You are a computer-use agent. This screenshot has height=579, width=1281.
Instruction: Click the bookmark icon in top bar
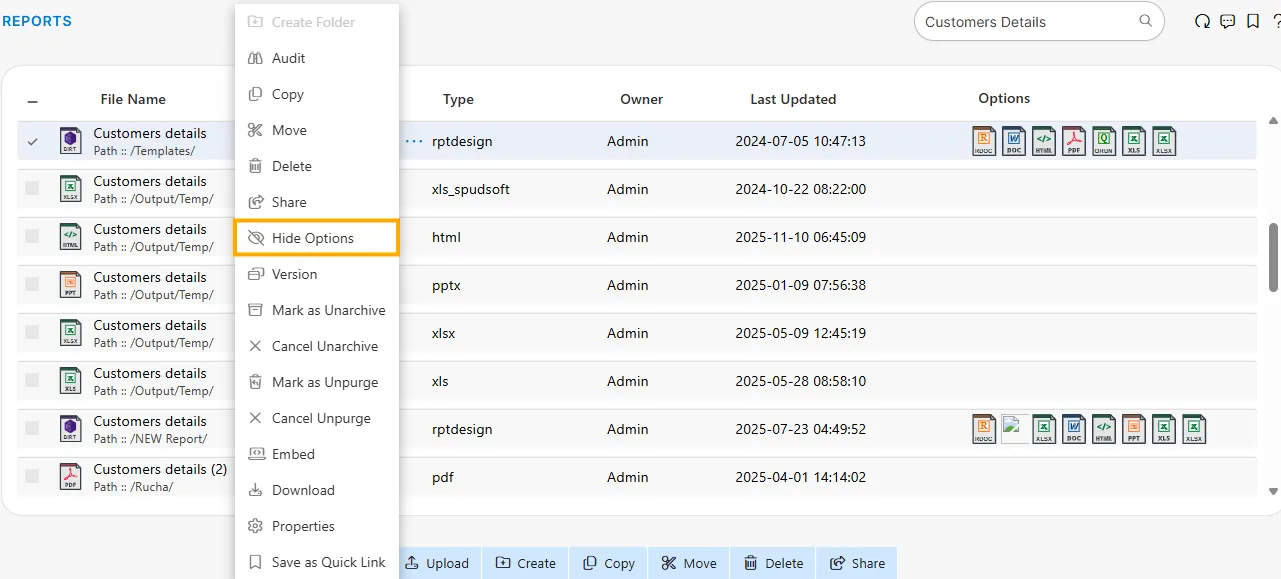point(1253,22)
